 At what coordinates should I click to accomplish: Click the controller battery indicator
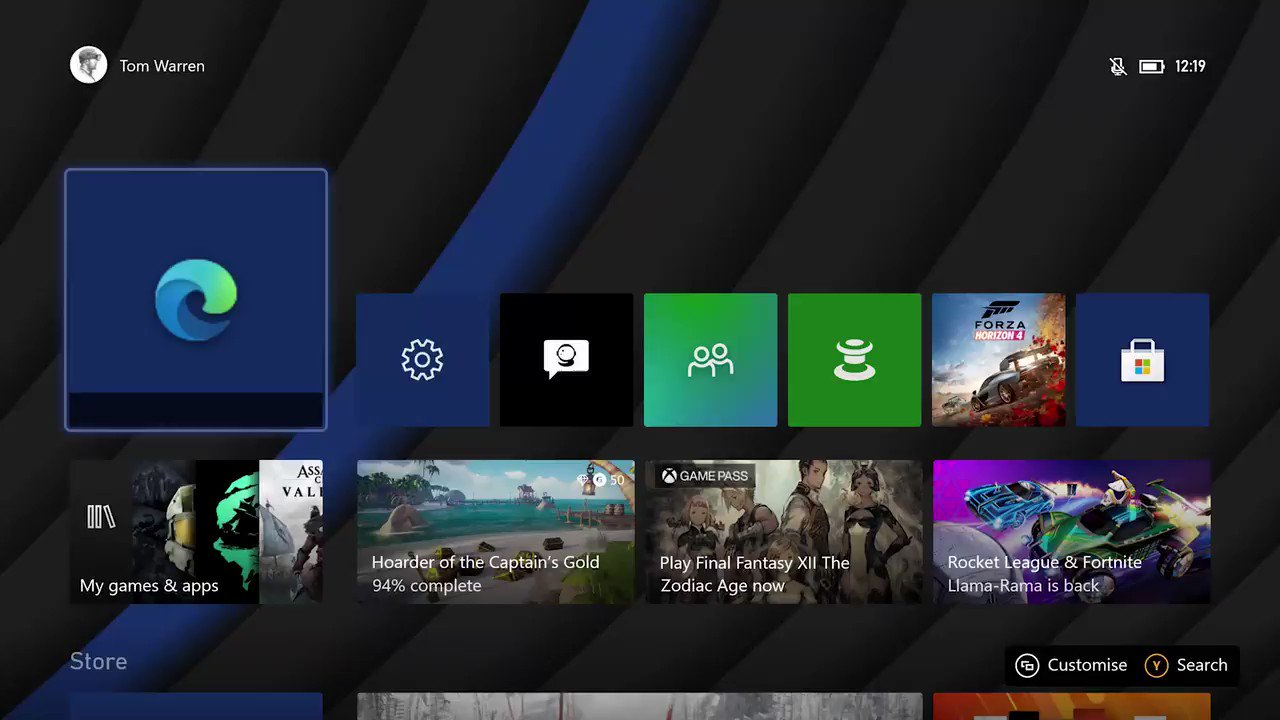click(x=1152, y=66)
